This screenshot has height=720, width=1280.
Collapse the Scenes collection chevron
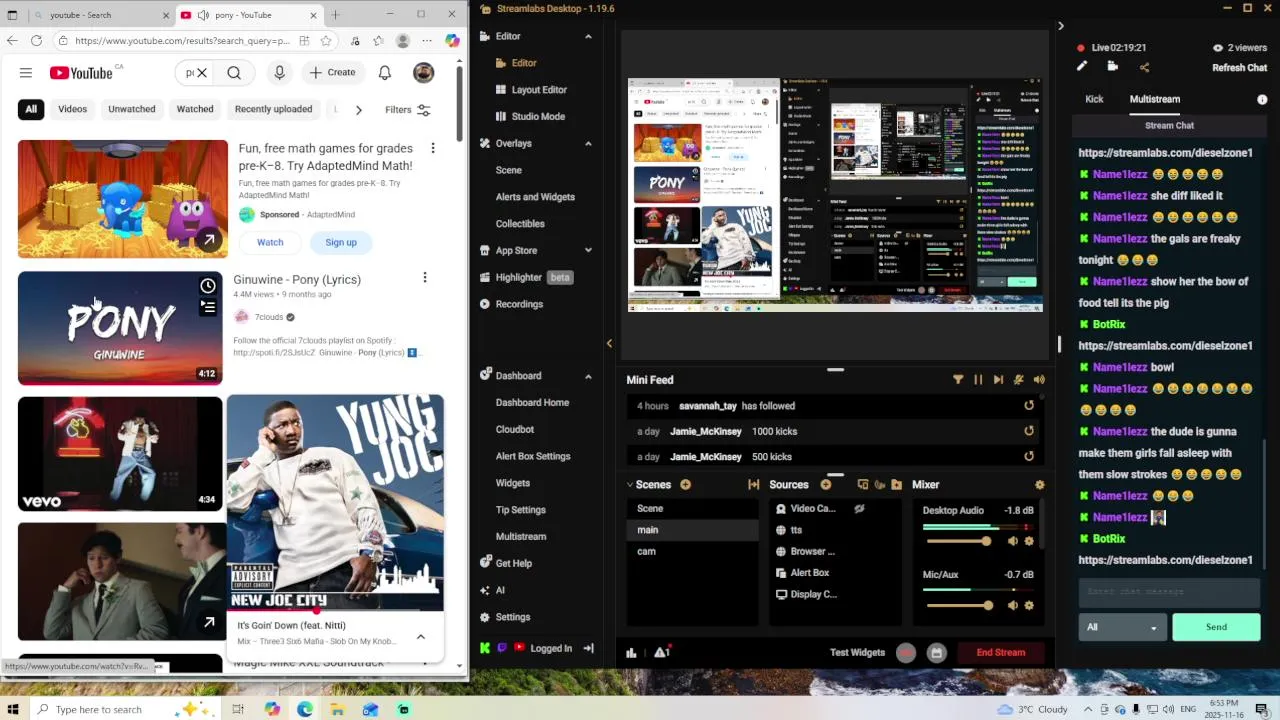point(630,485)
